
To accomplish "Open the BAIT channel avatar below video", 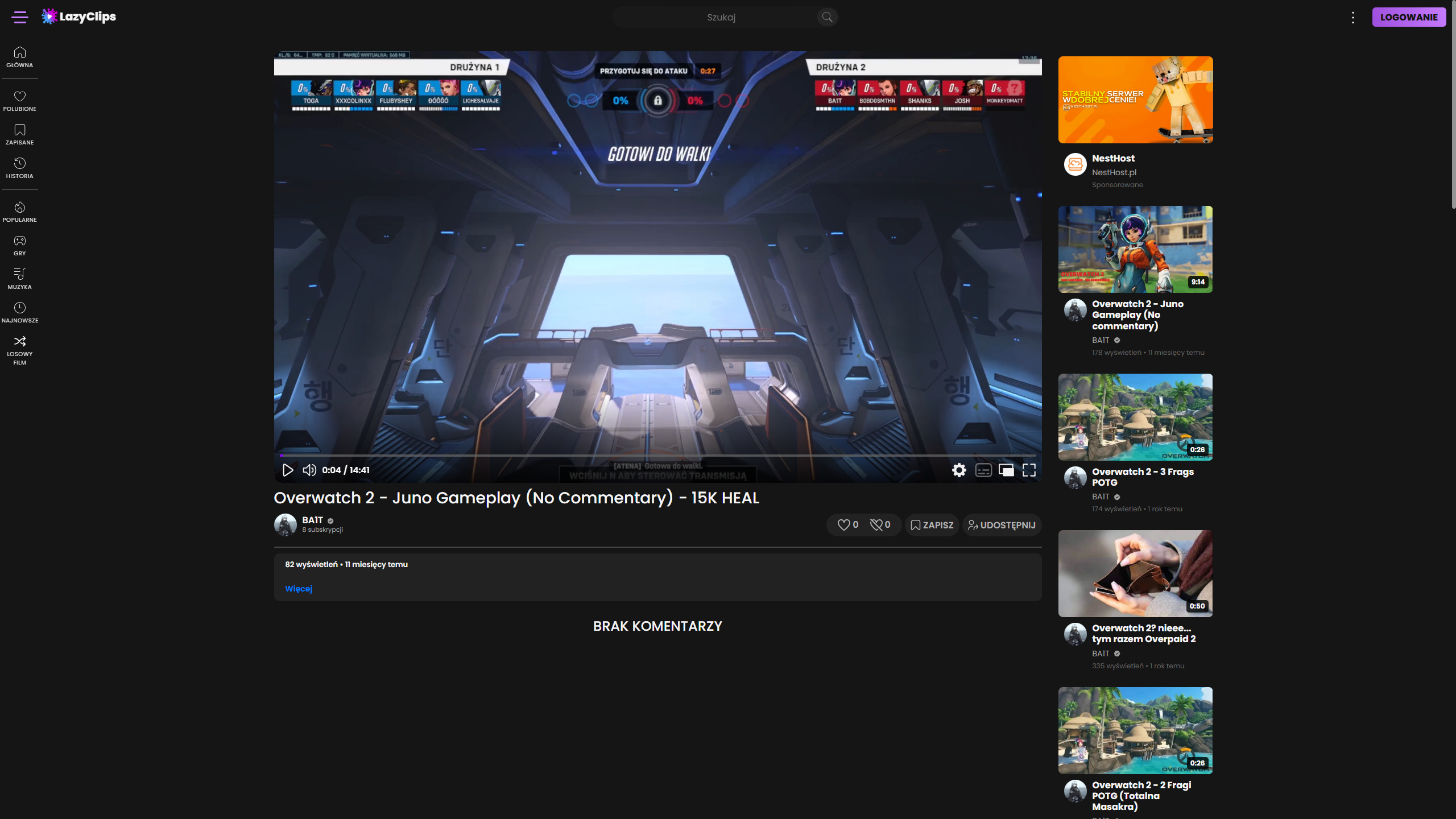I will point(285,524).
